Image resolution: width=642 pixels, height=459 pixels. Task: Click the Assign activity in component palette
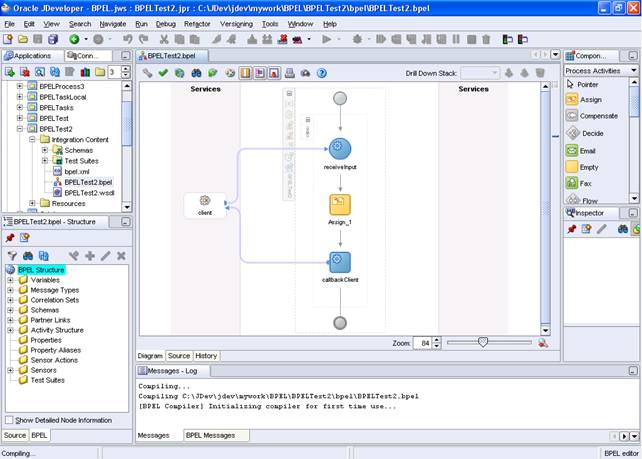click(589, 100)
